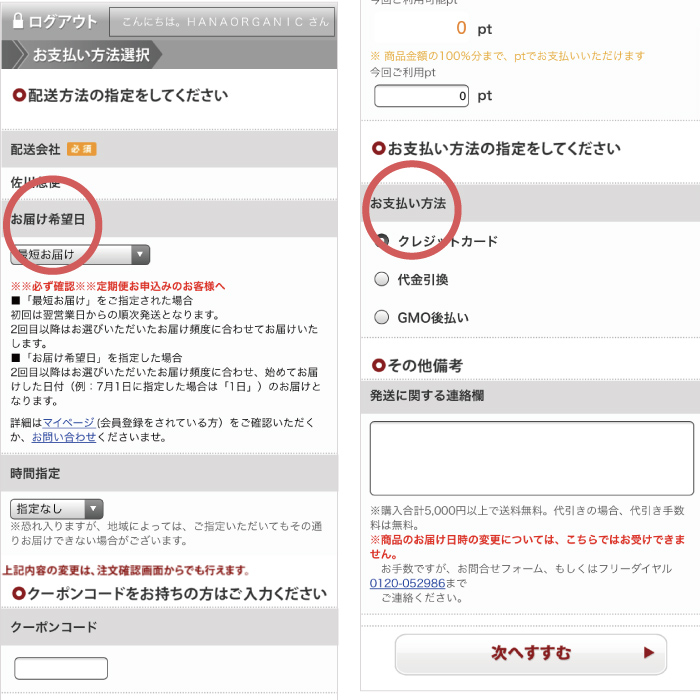
Task: Tap the 0120-052986 phone number link
Action: tap(407, 583)
